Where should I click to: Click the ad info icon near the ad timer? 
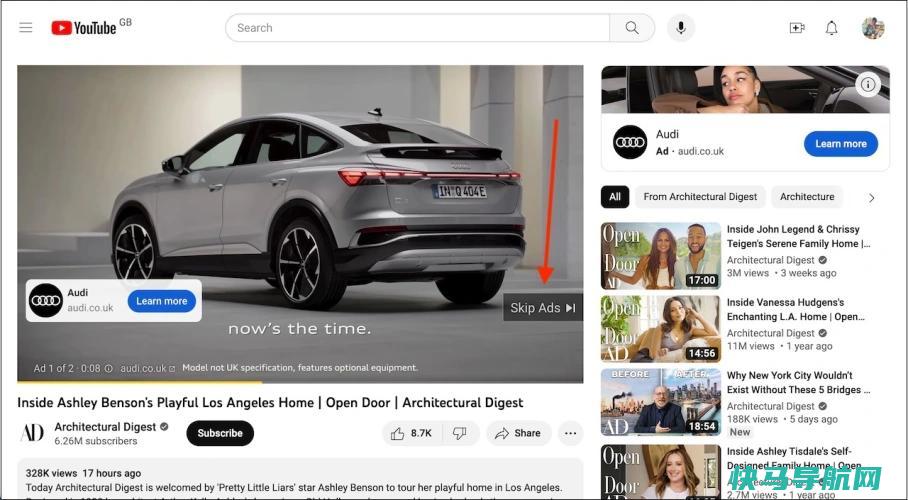(108, 368)
